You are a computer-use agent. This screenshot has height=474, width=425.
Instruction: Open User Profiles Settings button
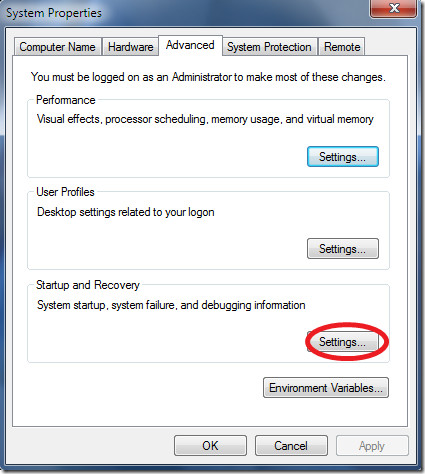(x=343, y=248)
